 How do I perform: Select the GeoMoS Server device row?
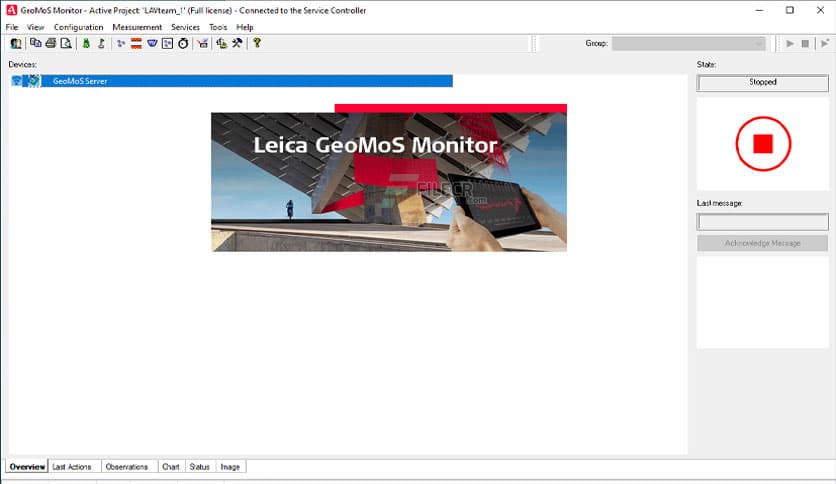[231, 81]
